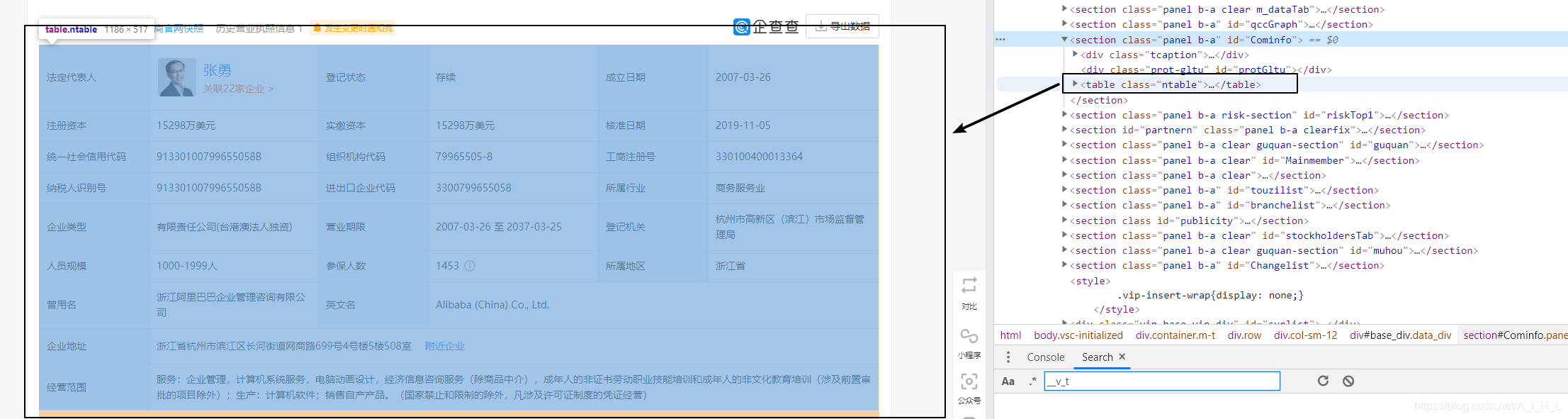Select html in the breadcrumb bar
Screen dimensions: 1568x419
point(1010,335)
